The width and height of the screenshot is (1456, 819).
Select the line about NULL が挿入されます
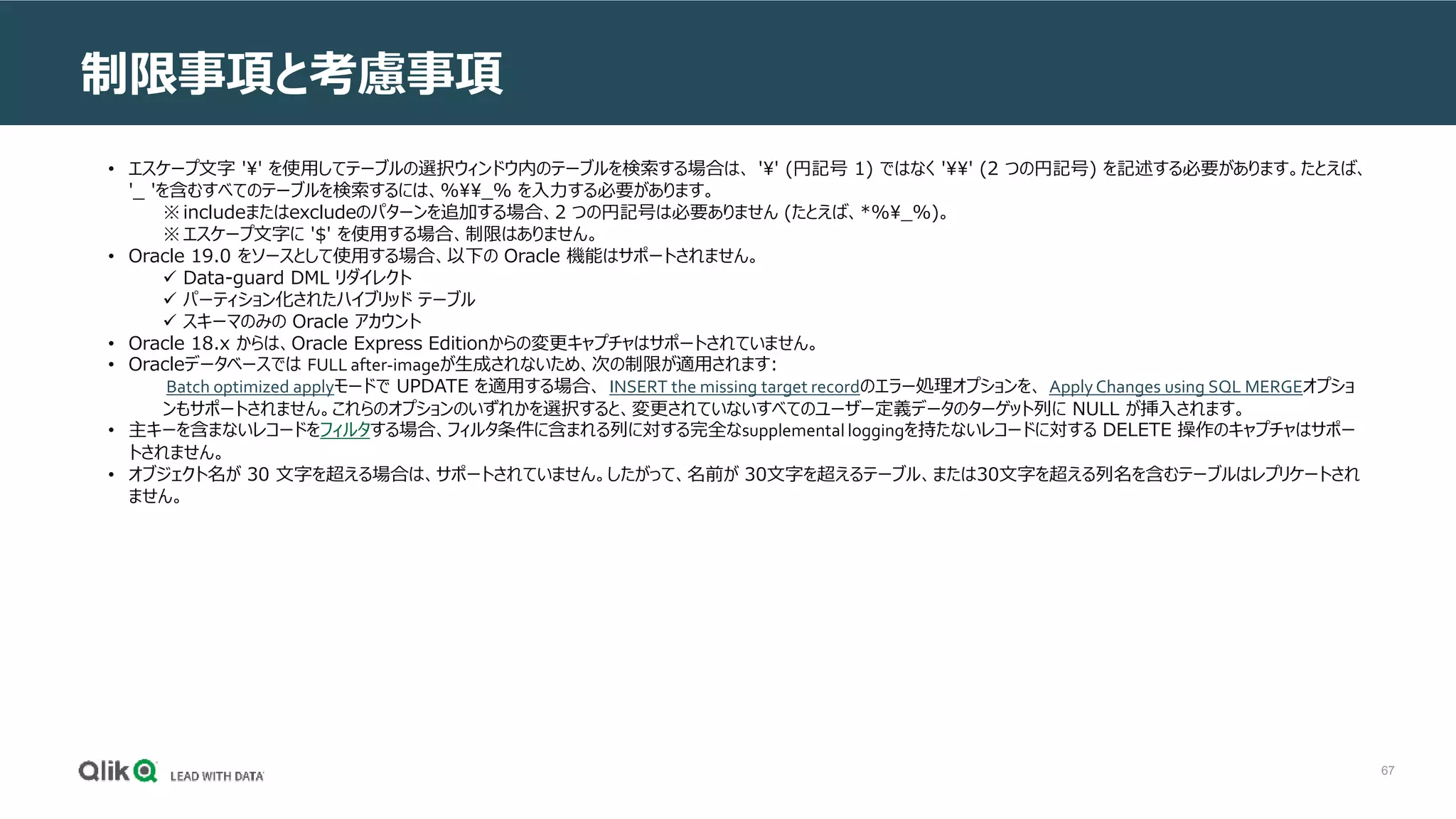pos(704,409)
